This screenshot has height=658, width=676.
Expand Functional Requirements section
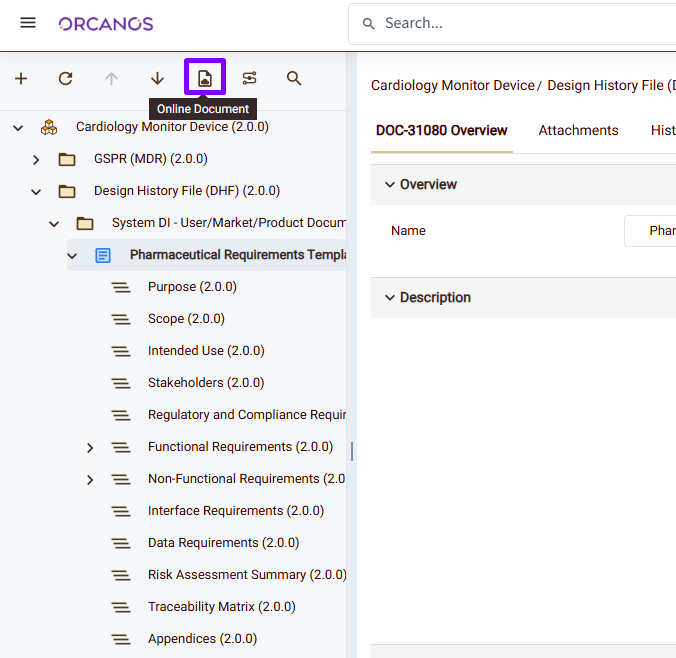coord(90,447)
